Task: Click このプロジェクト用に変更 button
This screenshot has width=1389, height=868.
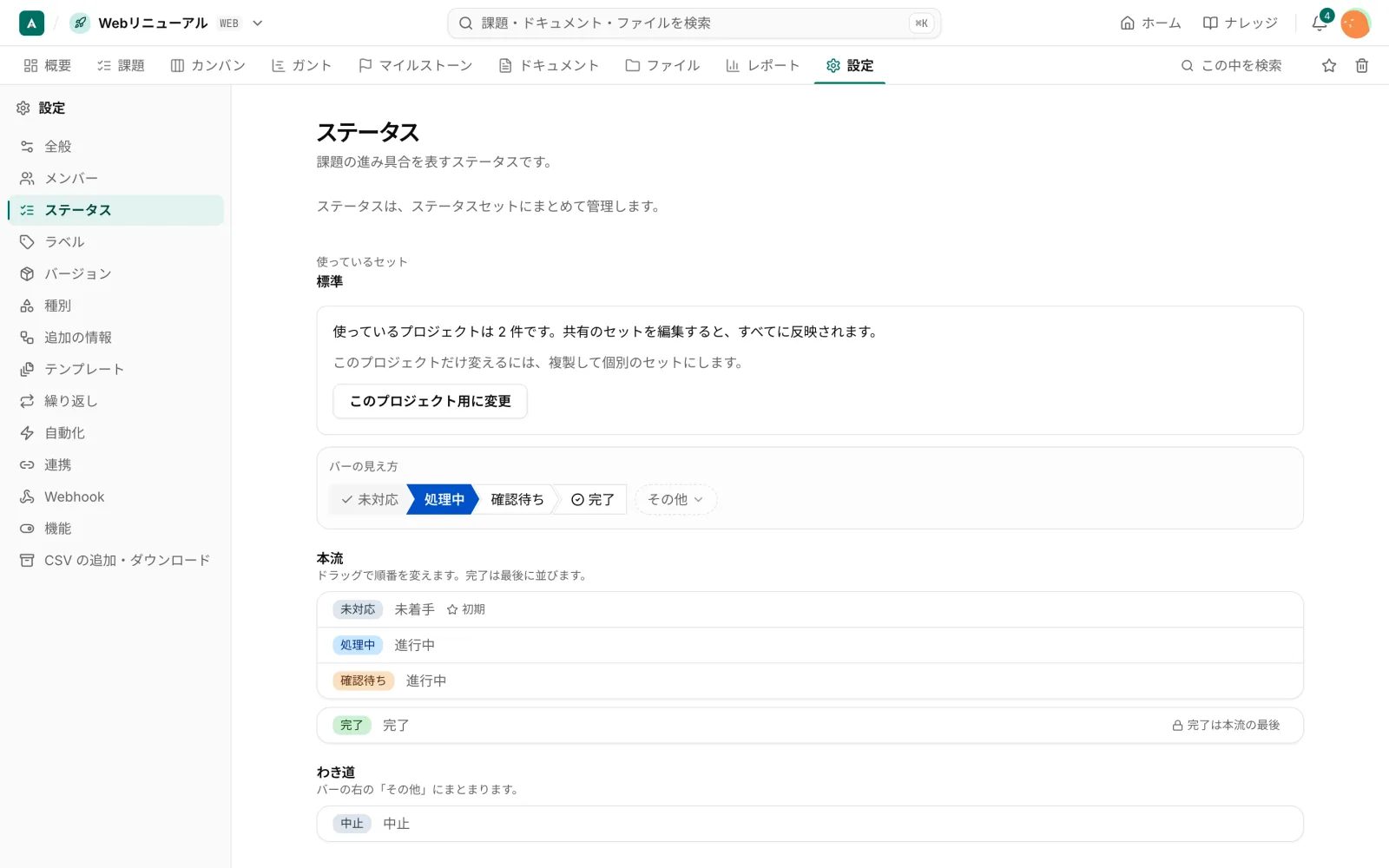Action: click(430, 401)
